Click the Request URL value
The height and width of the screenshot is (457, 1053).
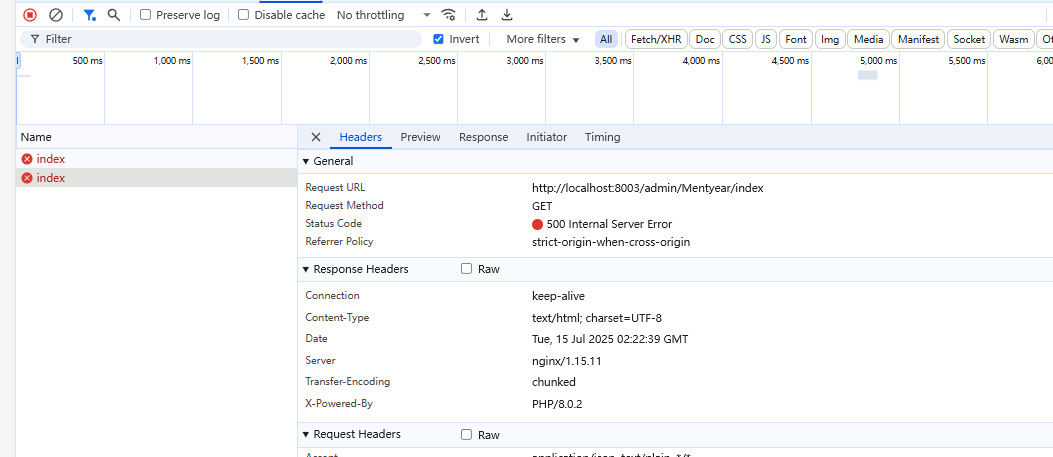[647, 188]
